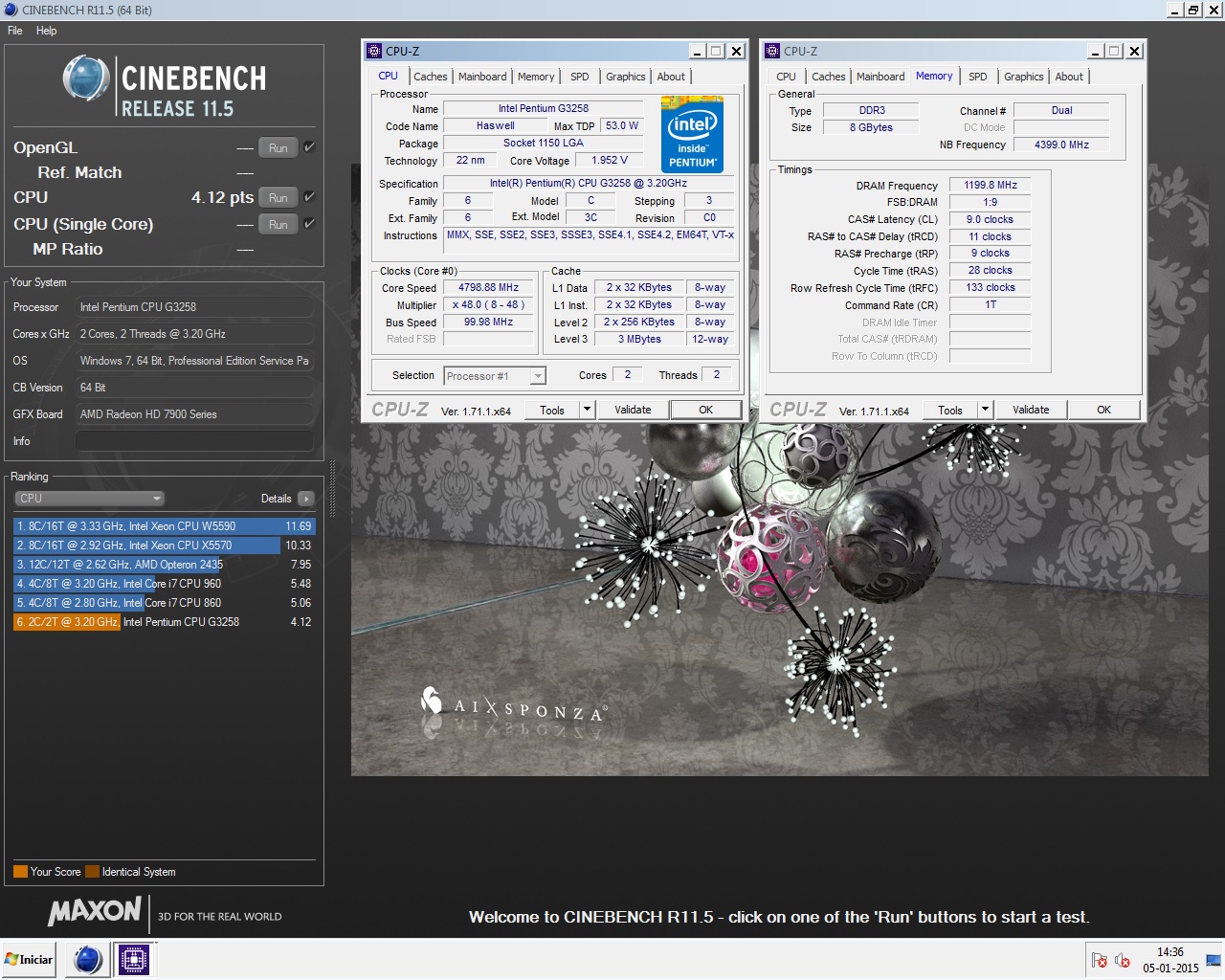Switch to CPU tab in right CPU-Z window

pos(786,77)
